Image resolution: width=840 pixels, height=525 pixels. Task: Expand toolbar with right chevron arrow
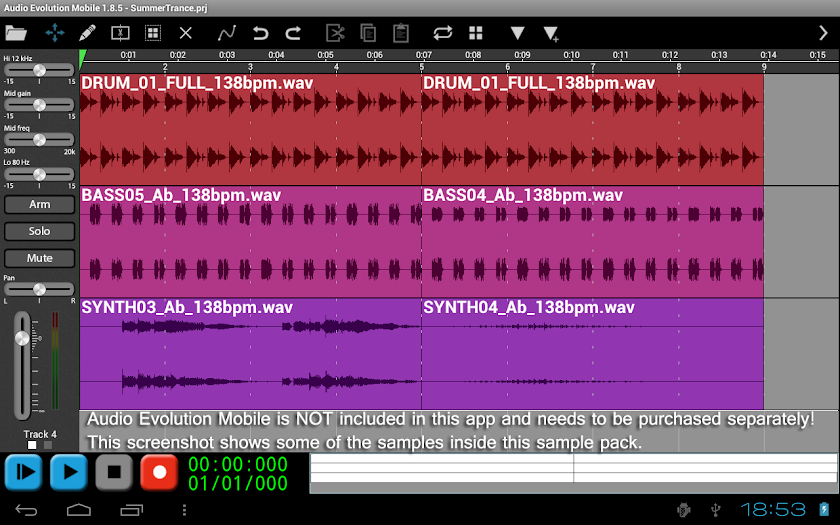click(823, 33)
